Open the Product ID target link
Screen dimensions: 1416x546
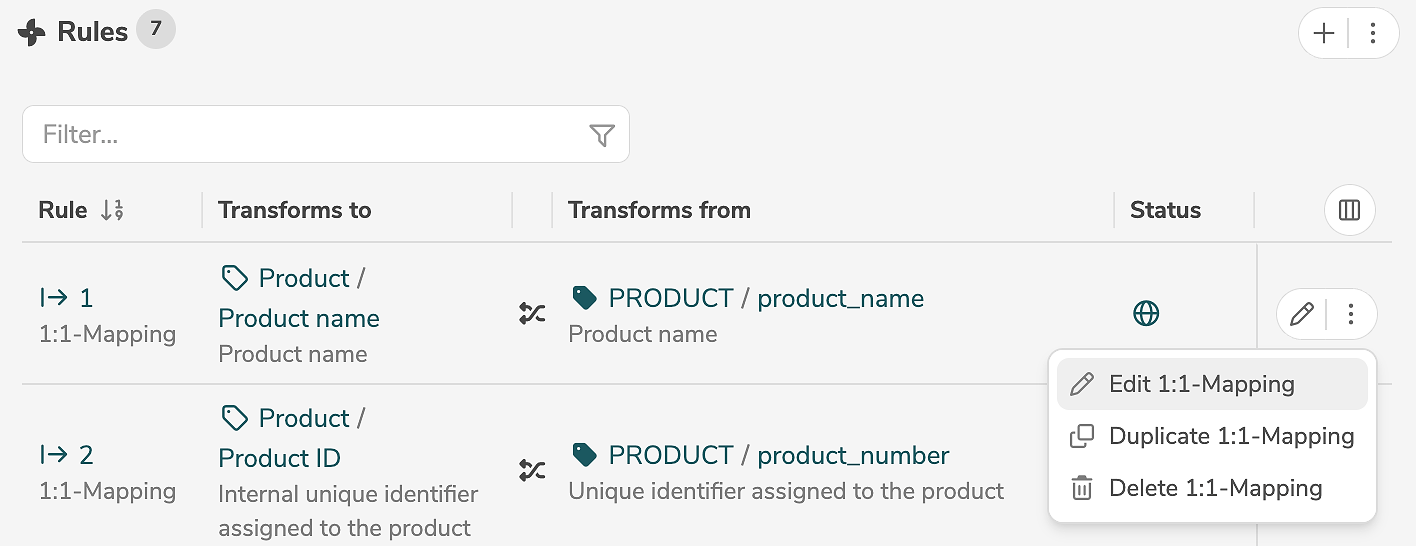(x=279, y=458)
